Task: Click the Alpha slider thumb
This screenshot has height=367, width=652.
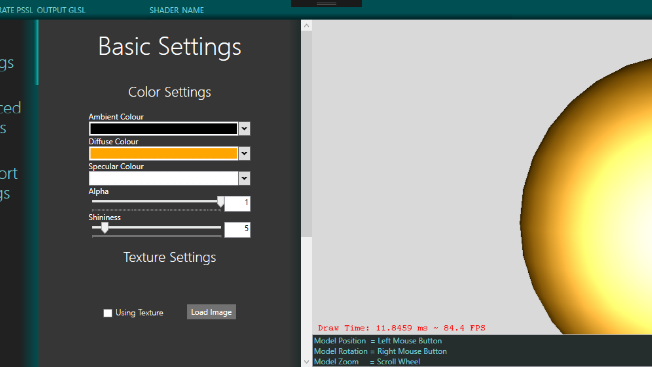Action: pos(220,202)
